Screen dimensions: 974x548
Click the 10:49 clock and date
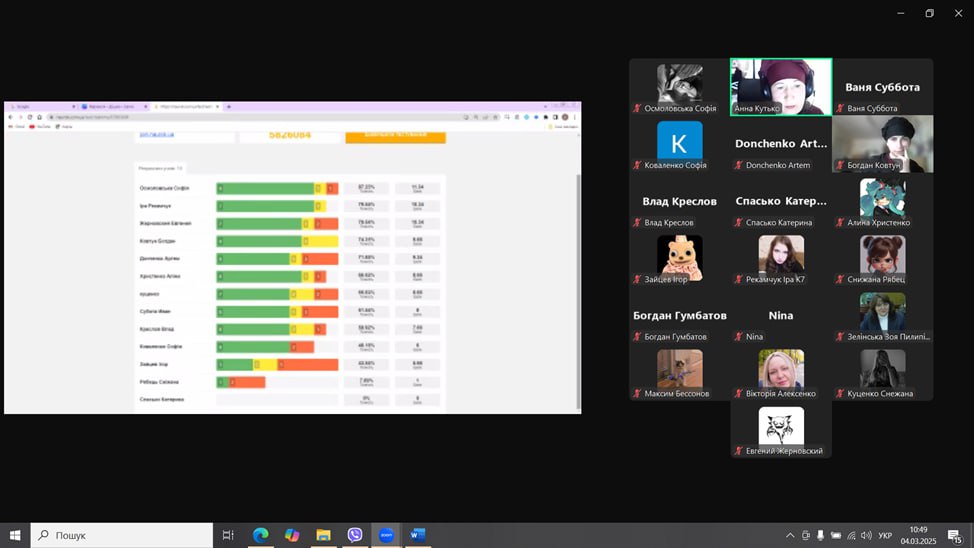tap(918, 535)
